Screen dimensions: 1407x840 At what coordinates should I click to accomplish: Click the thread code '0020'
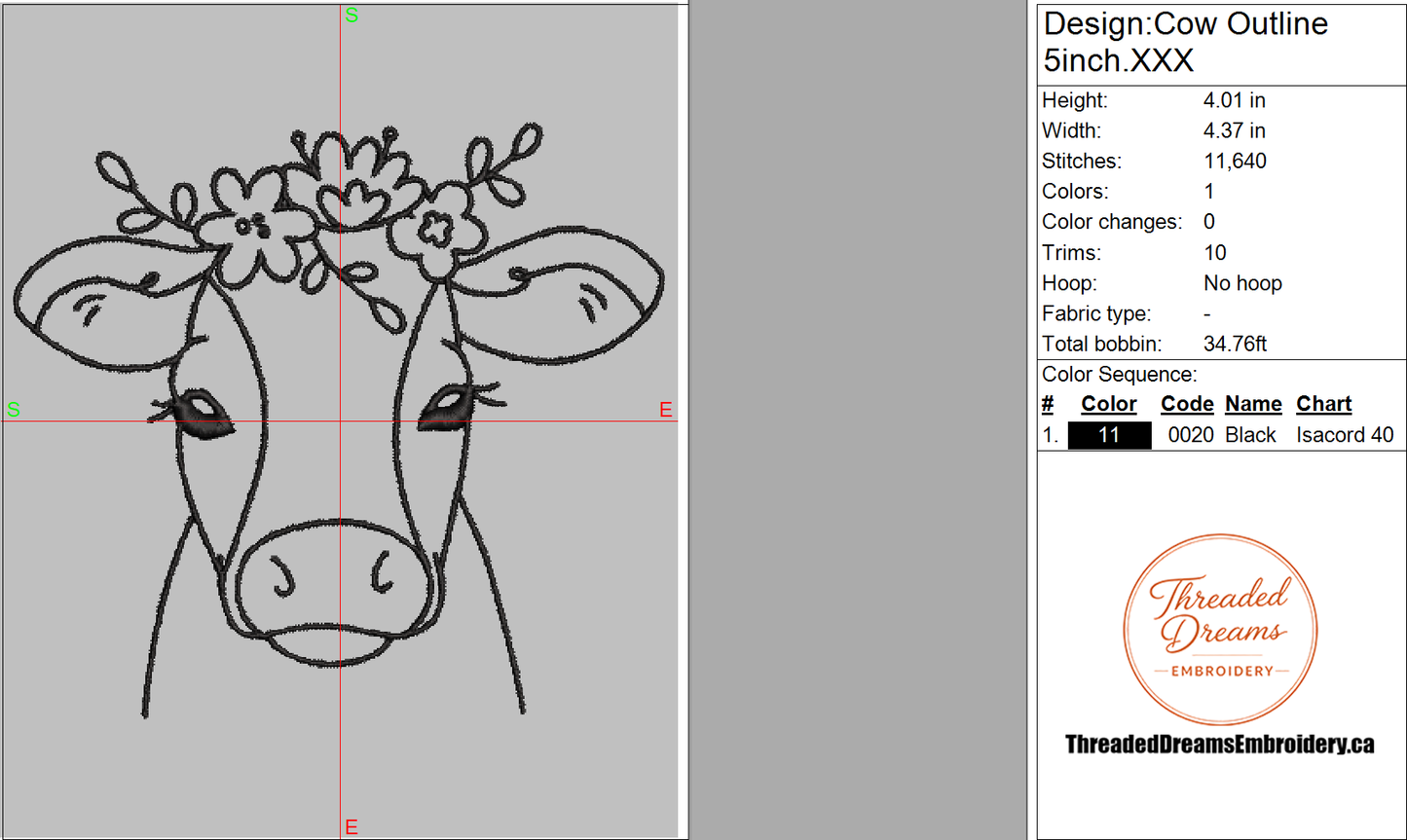tap(1190, 435)
